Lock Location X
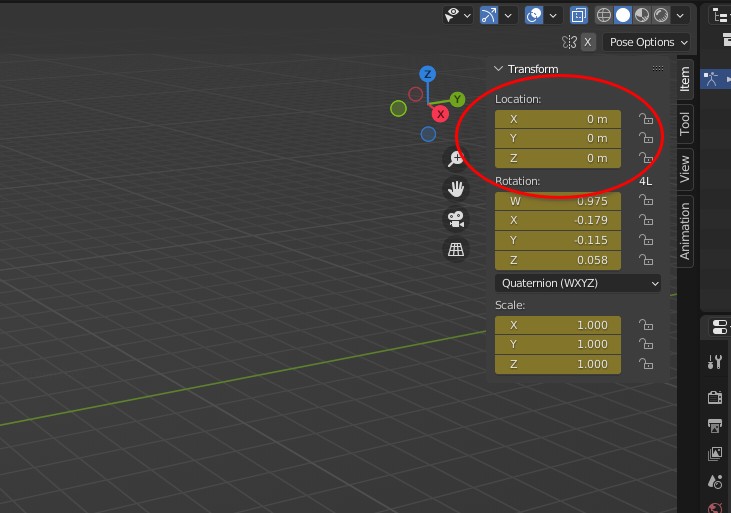731x513 pixels. (x=646, y=119)
